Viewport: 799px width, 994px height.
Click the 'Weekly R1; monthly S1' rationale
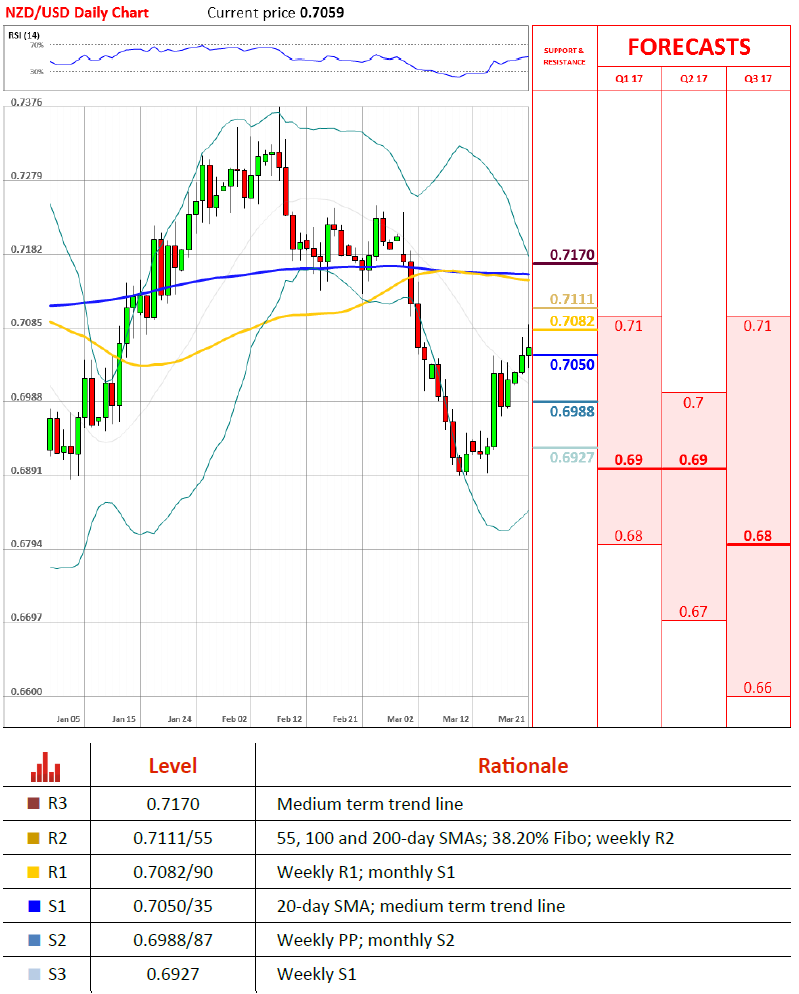tap(367, 872)
